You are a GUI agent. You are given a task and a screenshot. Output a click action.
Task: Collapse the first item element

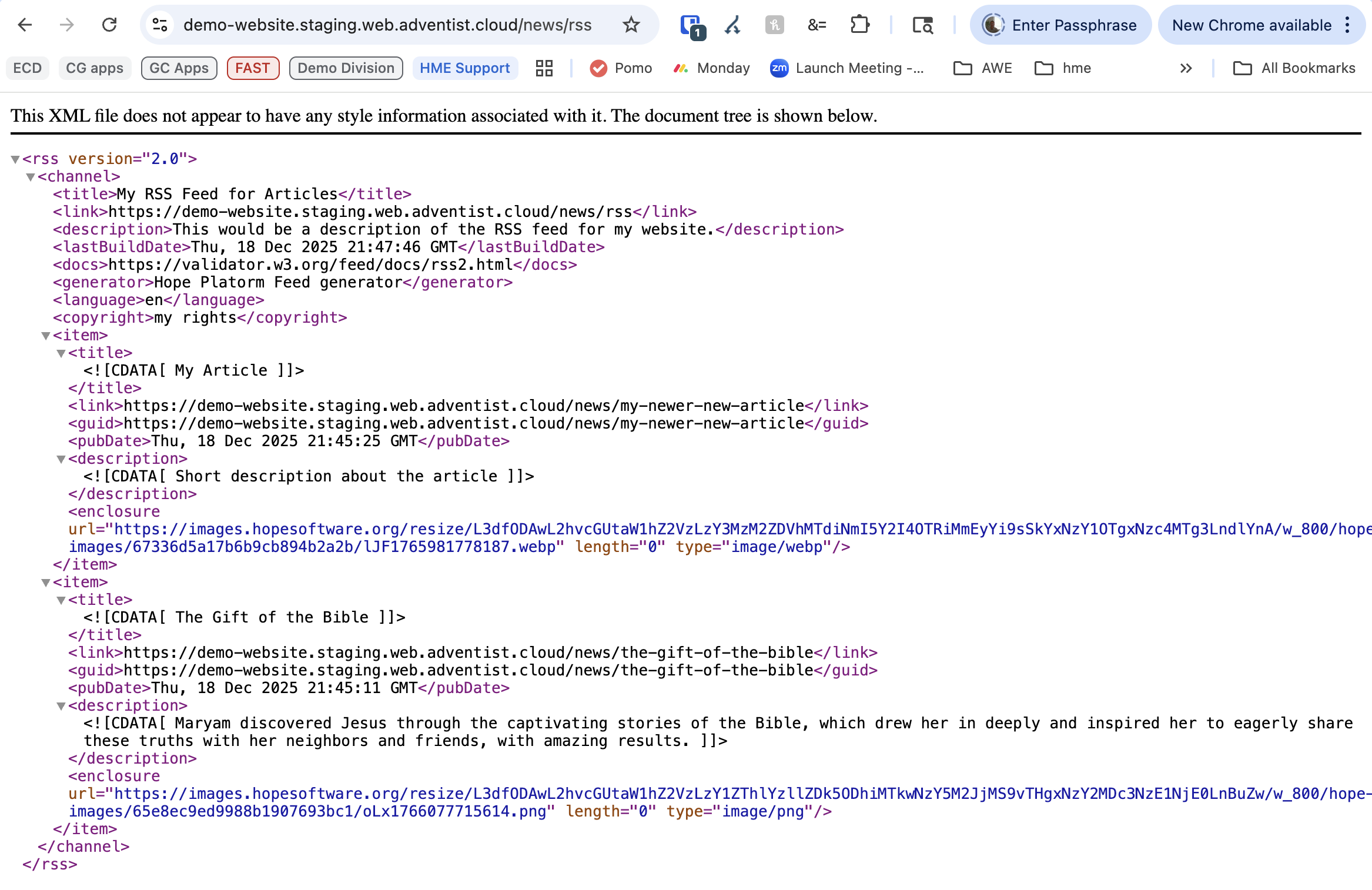pyautogui.click(x=46, y=336)
